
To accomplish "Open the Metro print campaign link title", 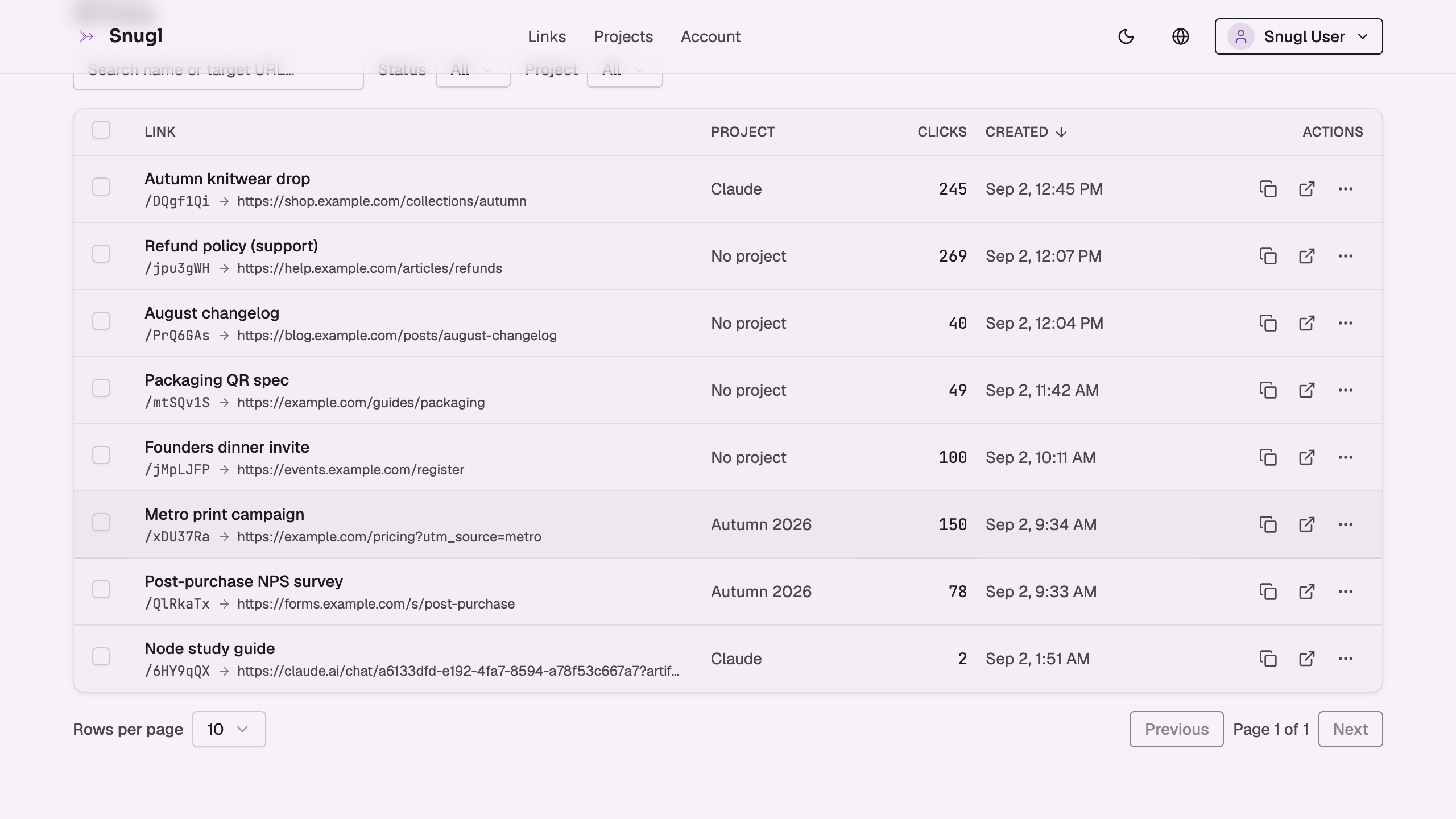I will point(225,514).
